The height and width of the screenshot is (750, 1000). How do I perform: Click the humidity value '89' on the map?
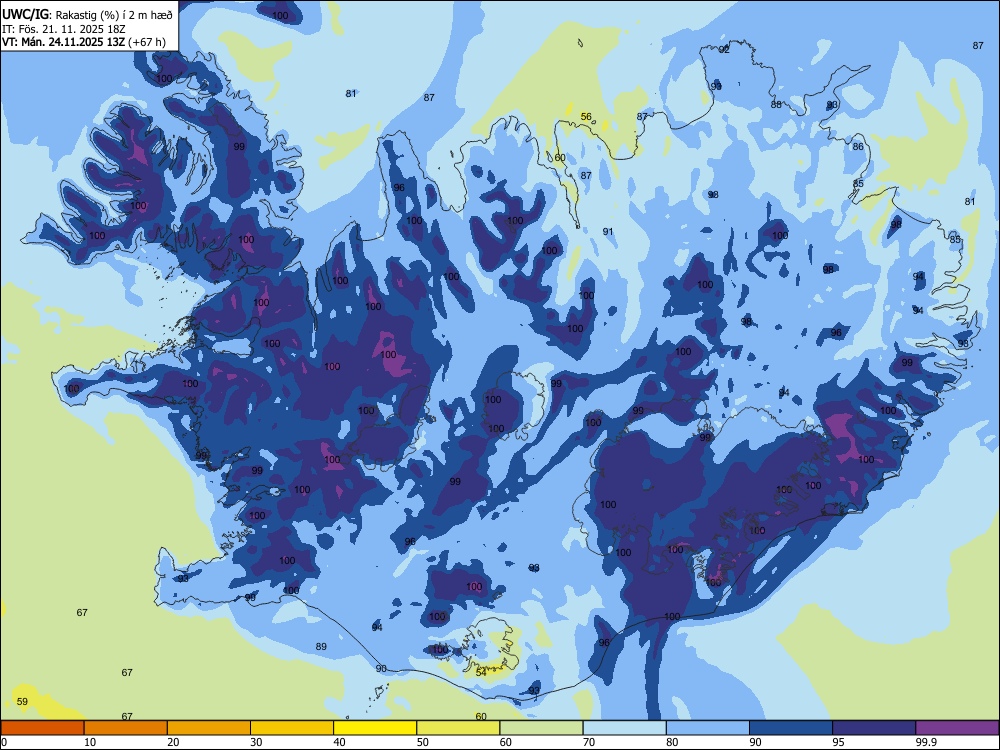click(x=321, y=646)
